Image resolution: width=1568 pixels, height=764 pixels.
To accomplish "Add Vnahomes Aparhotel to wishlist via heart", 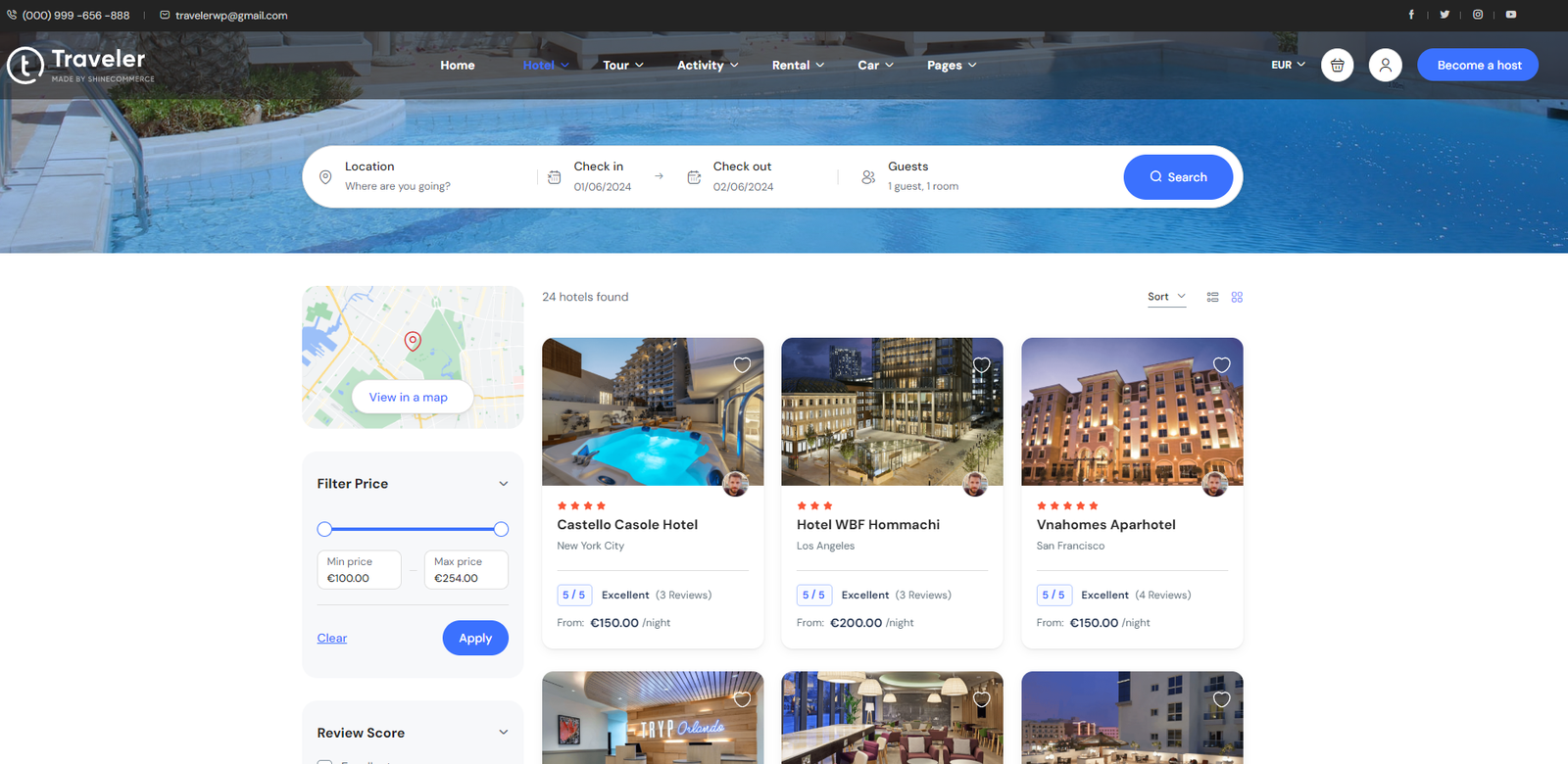I will 1221,365.
